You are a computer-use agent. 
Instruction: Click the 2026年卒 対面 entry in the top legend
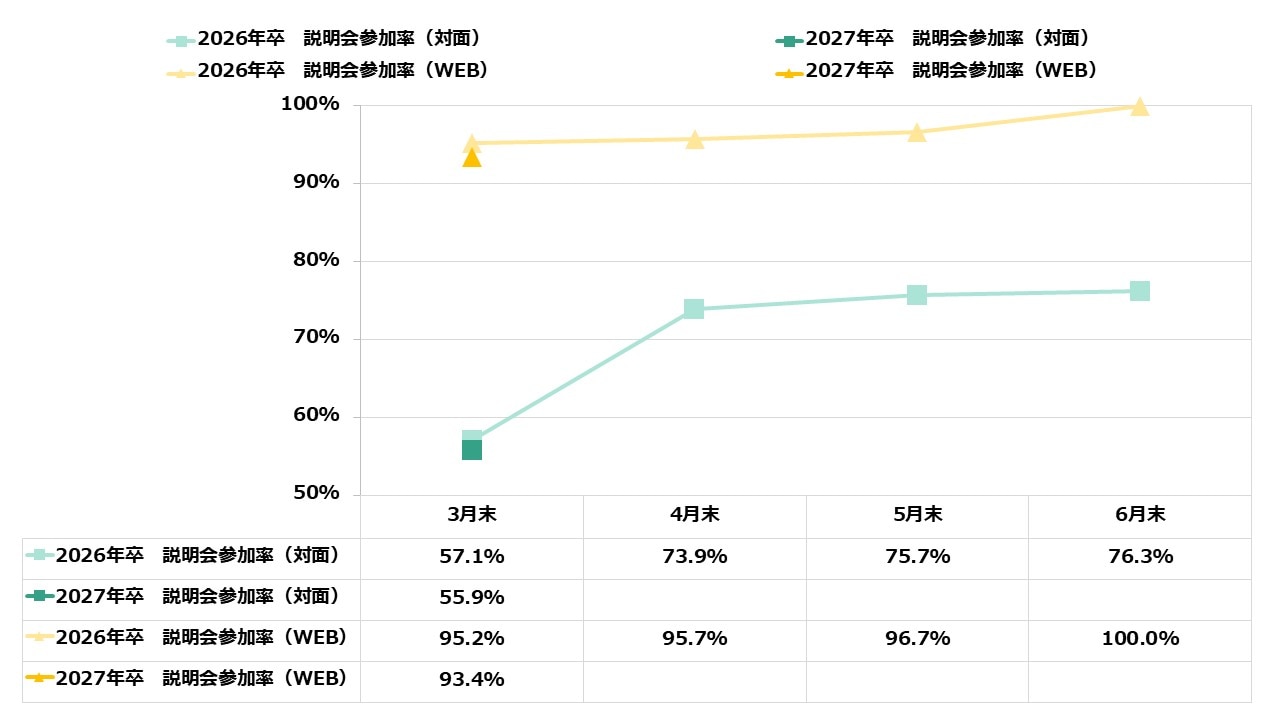325,39
